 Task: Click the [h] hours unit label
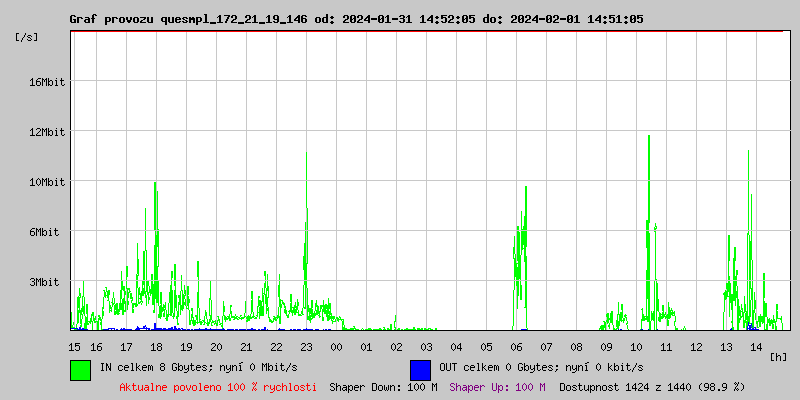(778, 356)
